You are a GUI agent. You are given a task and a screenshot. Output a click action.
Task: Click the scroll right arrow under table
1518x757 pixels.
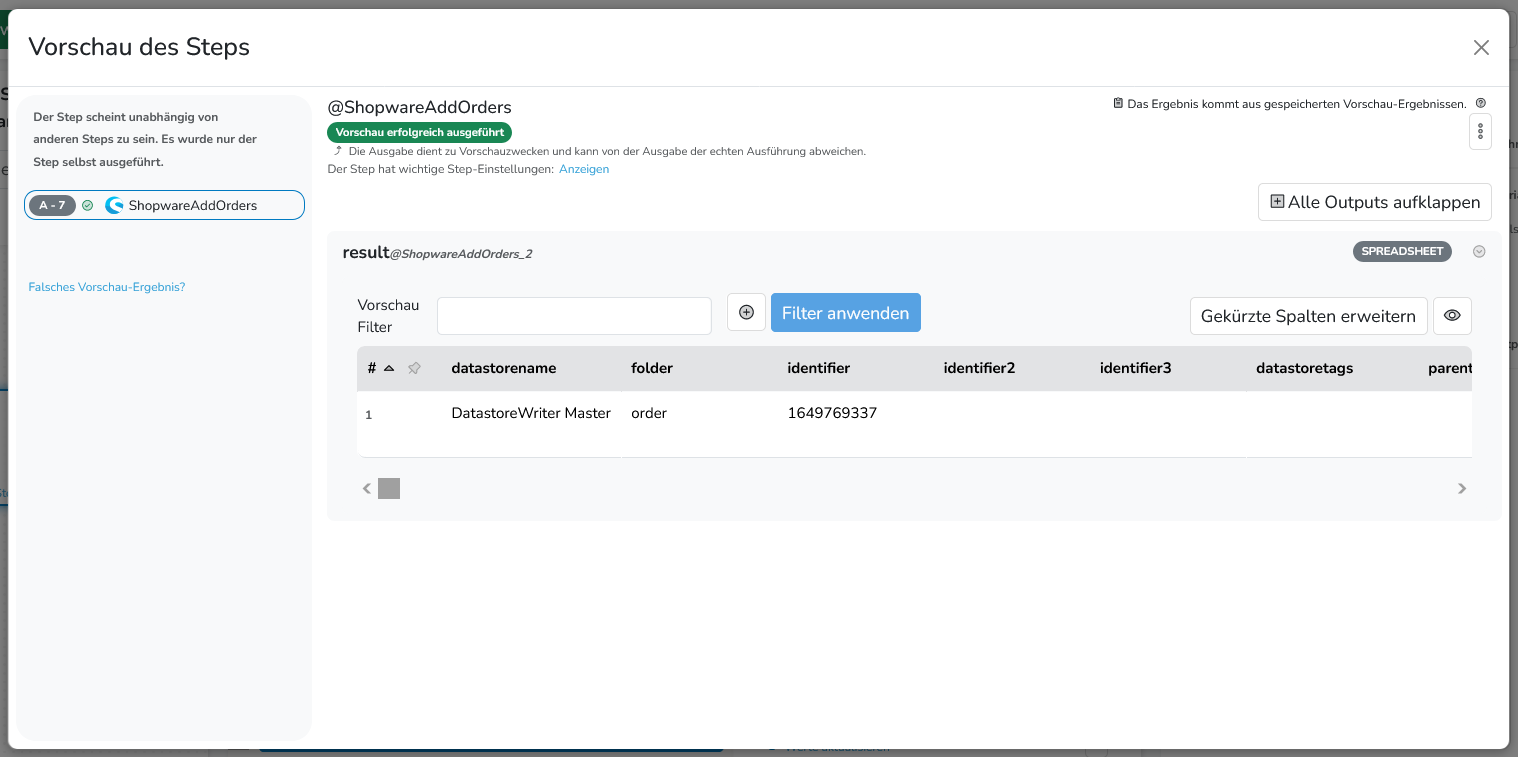(1462, 489)
